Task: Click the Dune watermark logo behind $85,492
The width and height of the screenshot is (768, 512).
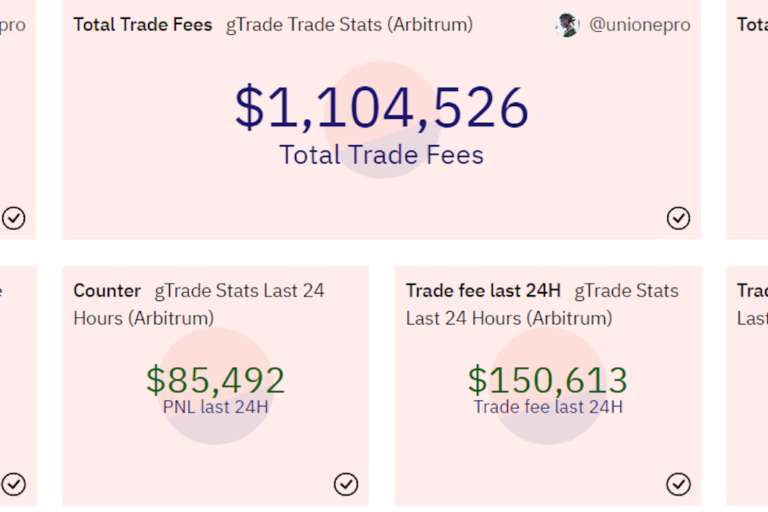Action: [x=216, y=386]
